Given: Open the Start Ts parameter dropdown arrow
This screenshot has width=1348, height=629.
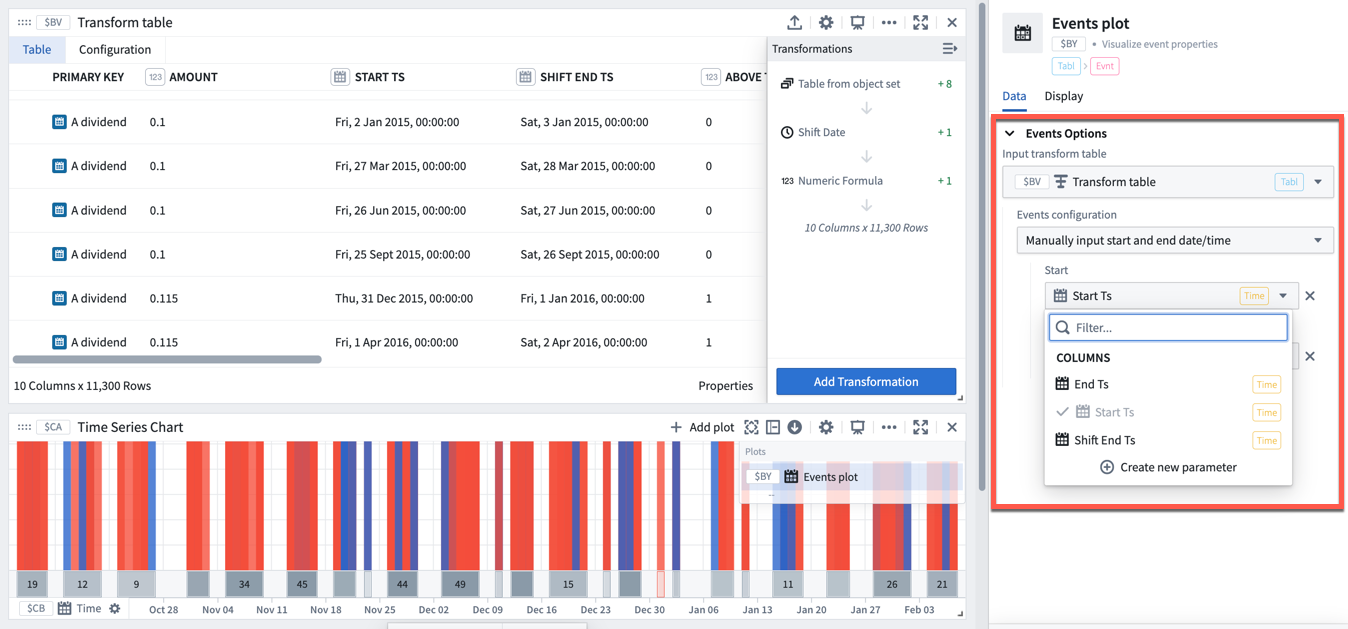Looking at the screenshot, I should (1283, 296).
